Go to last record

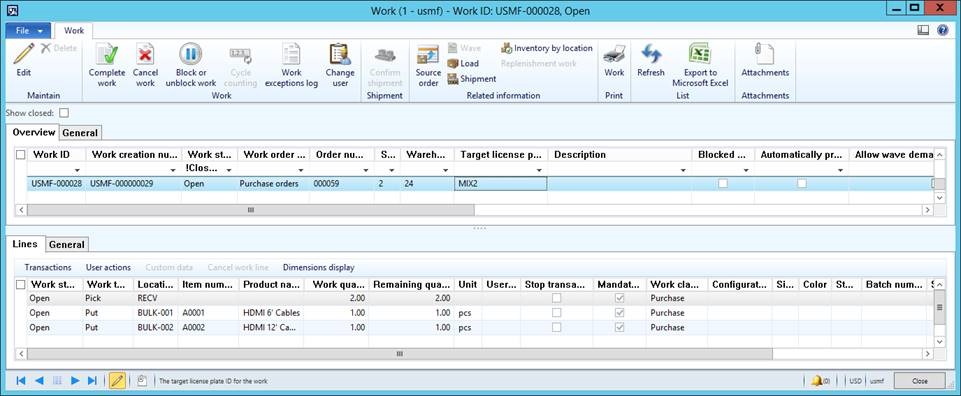[x=93, y=381]
